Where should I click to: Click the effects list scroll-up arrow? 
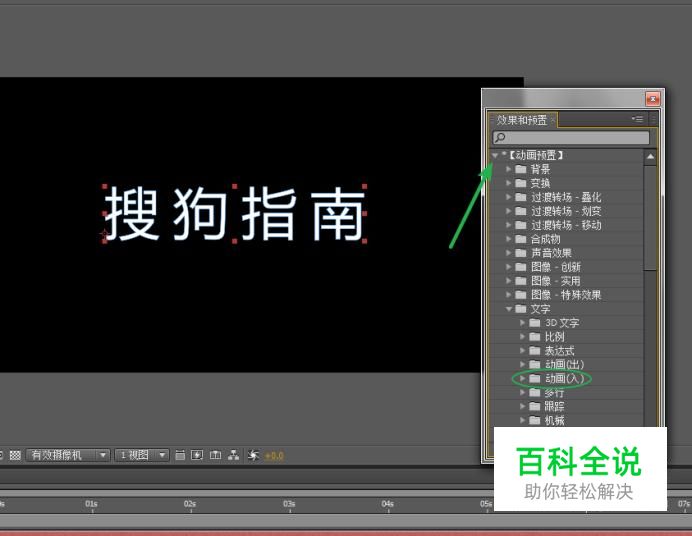(650, 157)
